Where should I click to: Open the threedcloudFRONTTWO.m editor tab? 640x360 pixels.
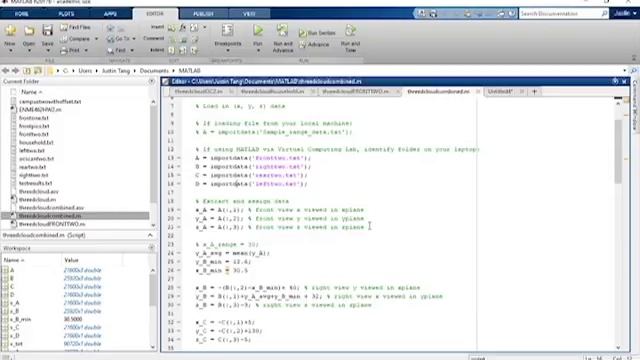coord(355,92)
